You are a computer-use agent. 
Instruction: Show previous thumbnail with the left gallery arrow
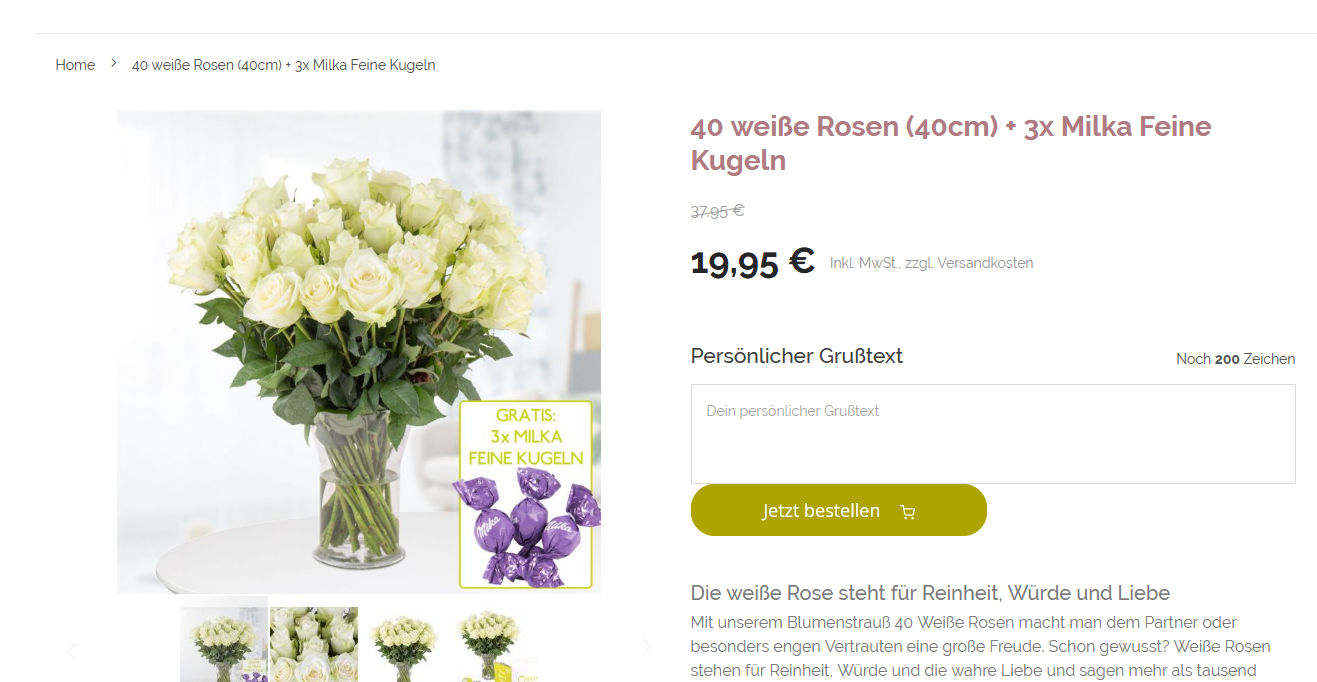tap(71, 651)
